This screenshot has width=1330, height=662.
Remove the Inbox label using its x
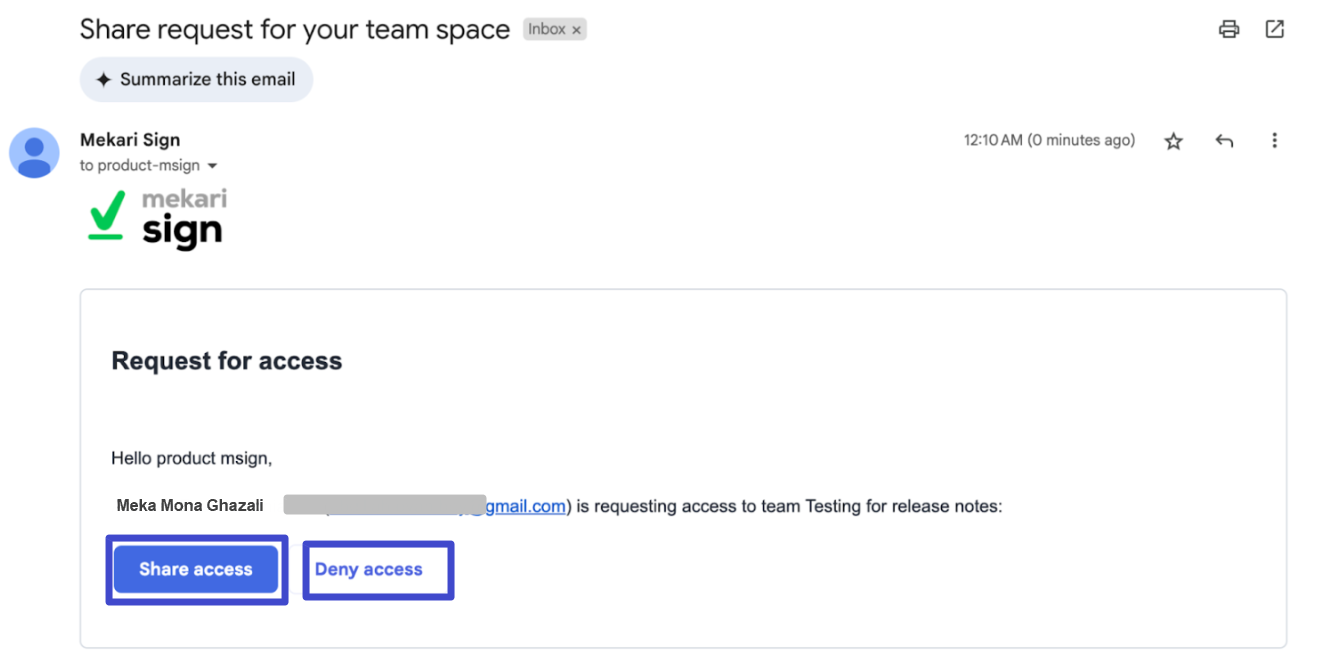click(x=576, y=30)
